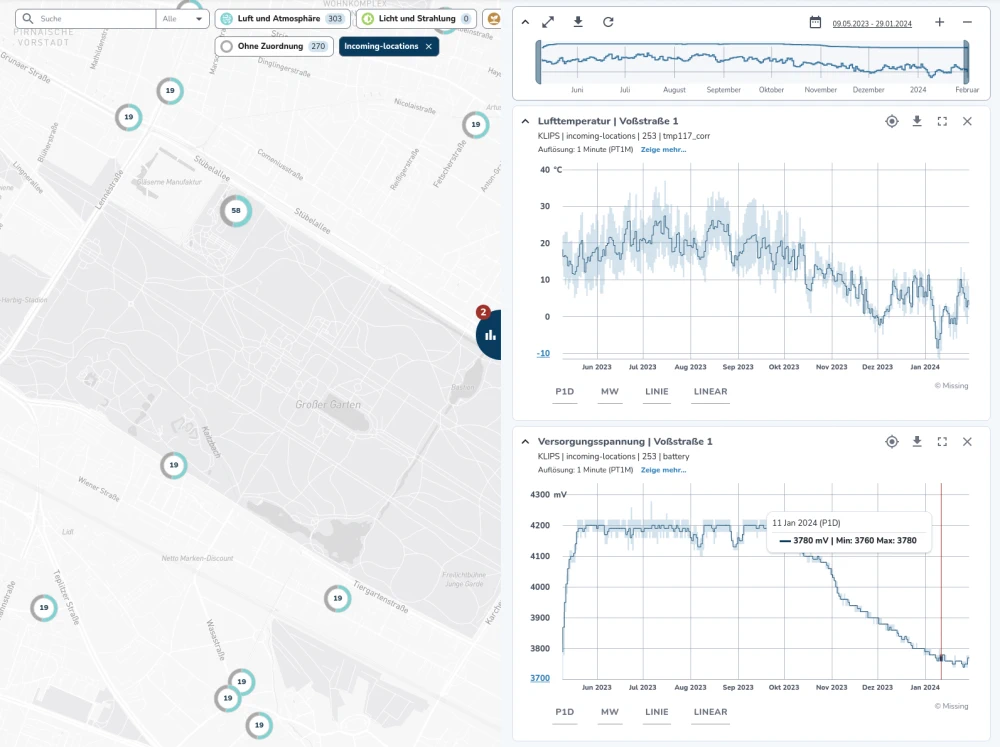The width and height of the screenshot is (1000, 747).
Task: Open the Alle filter dropdown
Action: 182,18
